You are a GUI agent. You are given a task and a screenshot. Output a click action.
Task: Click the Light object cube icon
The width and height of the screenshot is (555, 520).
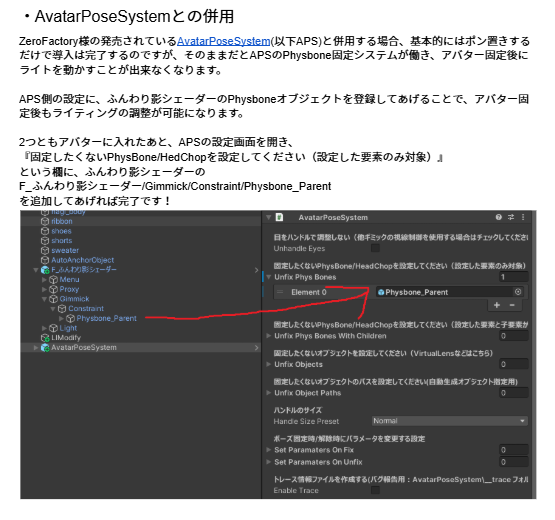pos(53,328)
